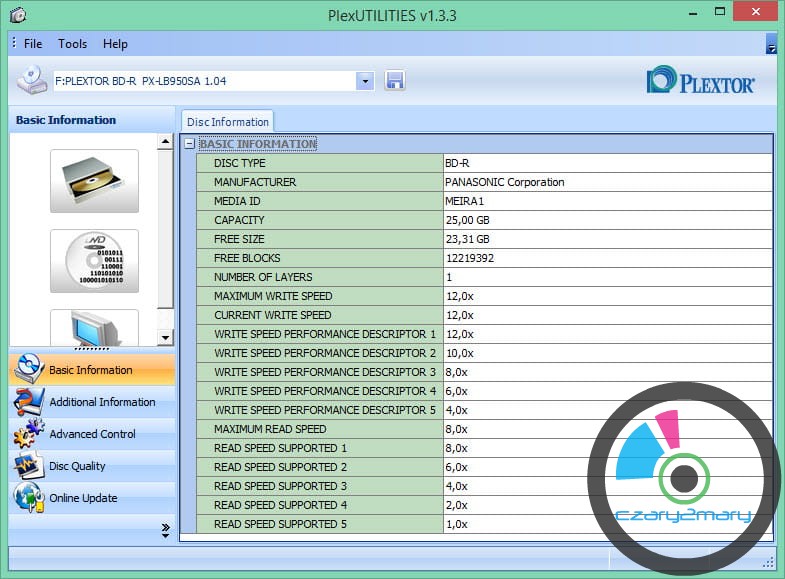Open the File menu
The image size is (785, 579).
(x=33, y=44)
